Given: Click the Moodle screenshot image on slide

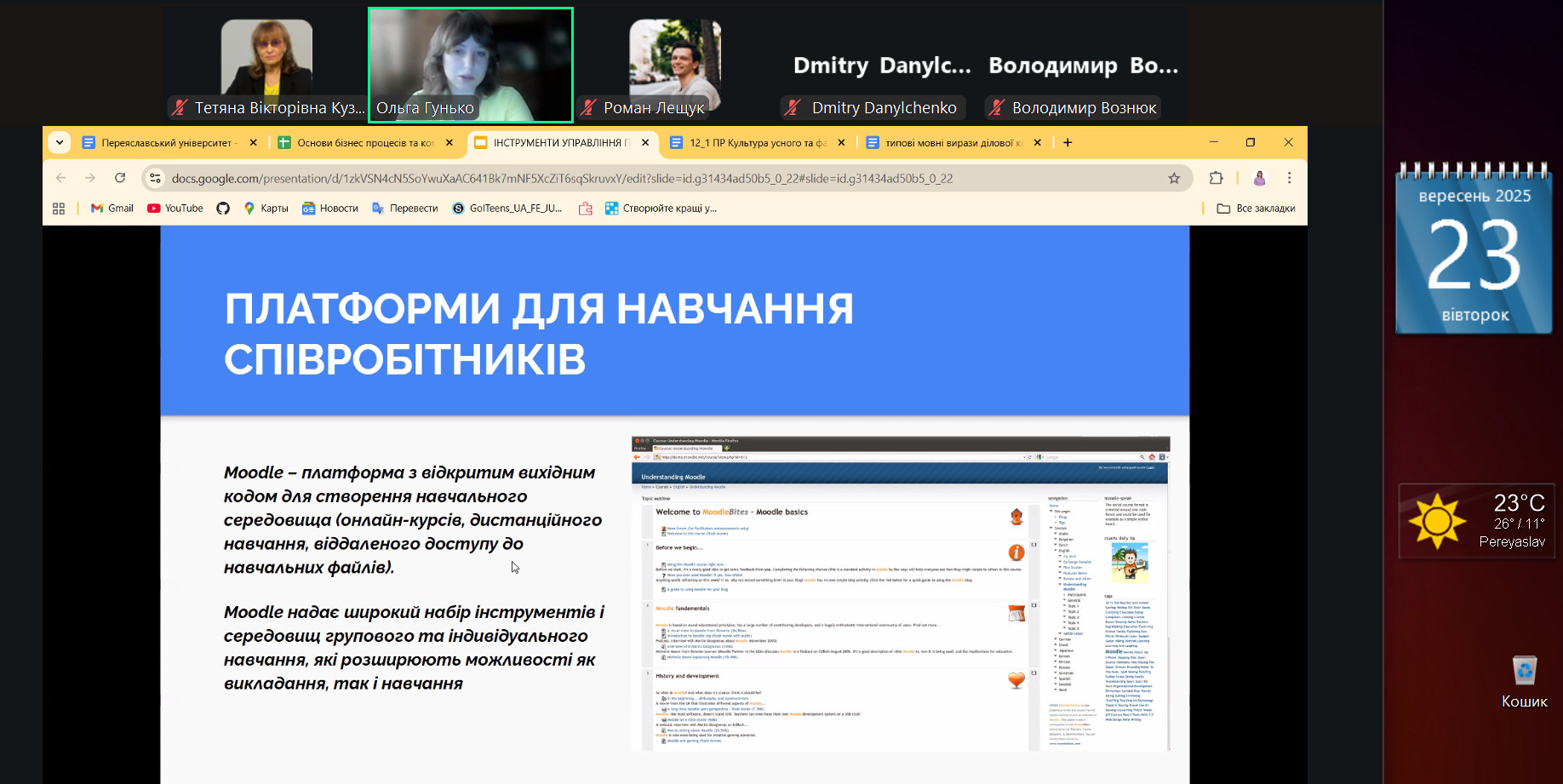Looking at the screenshot, I should pyautogui.click(x=900, y=593).
